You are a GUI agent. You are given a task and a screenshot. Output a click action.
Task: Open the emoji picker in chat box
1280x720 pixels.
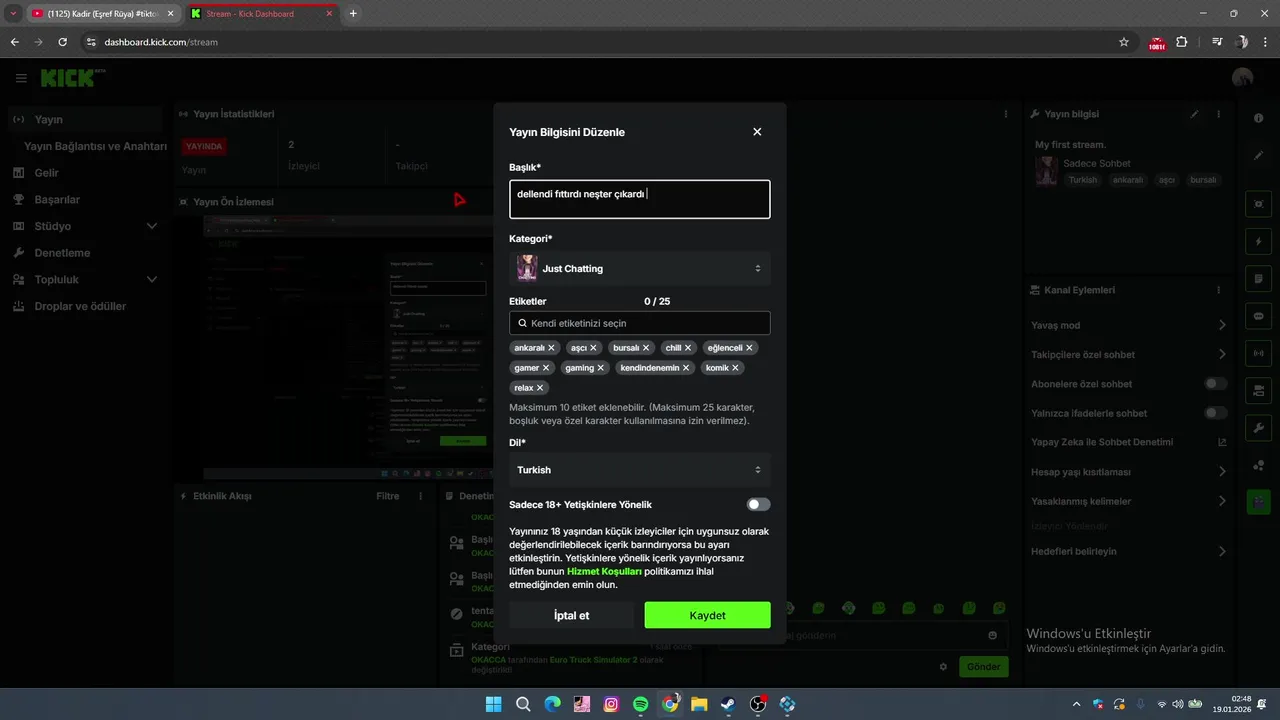(992, 635)
